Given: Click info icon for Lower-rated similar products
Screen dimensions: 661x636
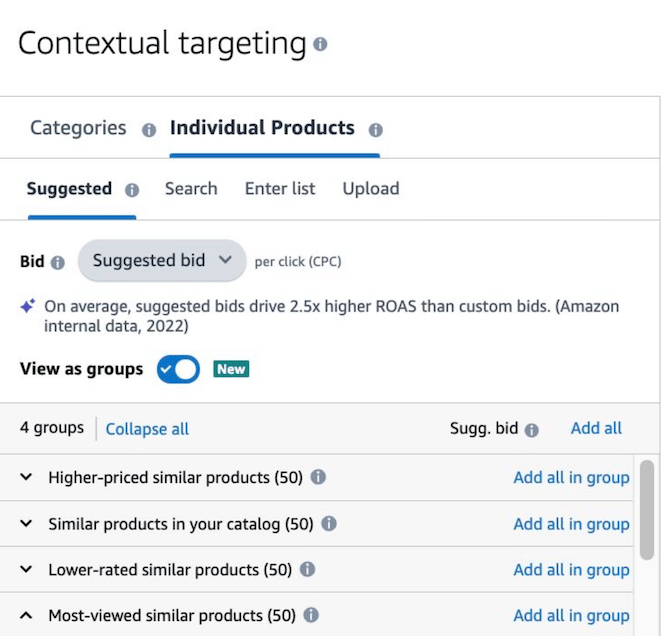Looking at the screenshot, I should pyautogui.click(x=307, y=569).
